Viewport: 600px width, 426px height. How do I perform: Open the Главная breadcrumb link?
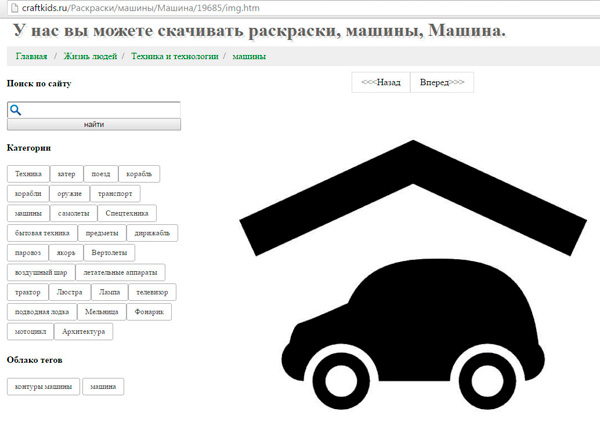[31, 57]
